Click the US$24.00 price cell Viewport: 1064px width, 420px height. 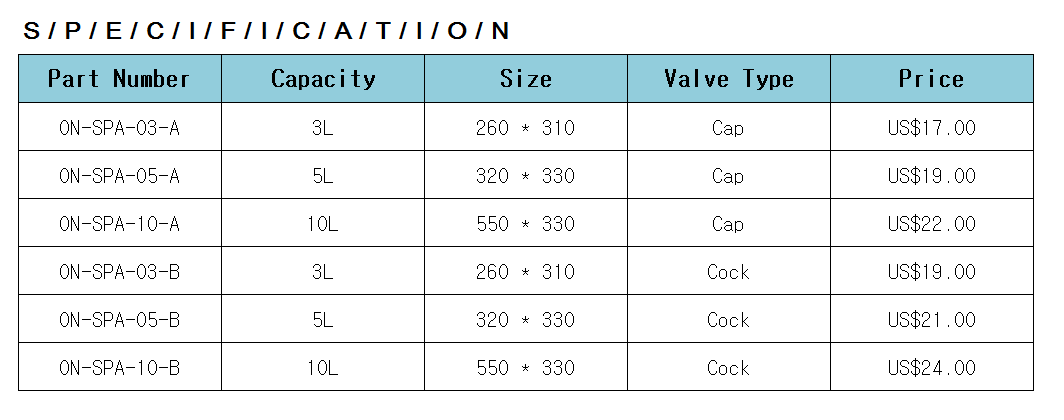click(931, 368)
